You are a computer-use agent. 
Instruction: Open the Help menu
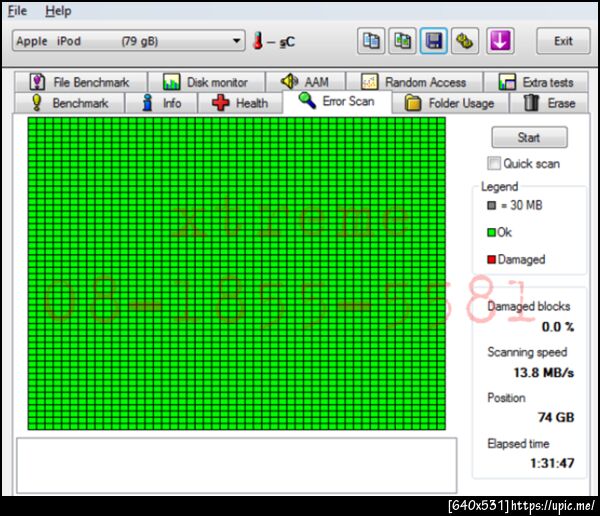[x=58, y=11]
